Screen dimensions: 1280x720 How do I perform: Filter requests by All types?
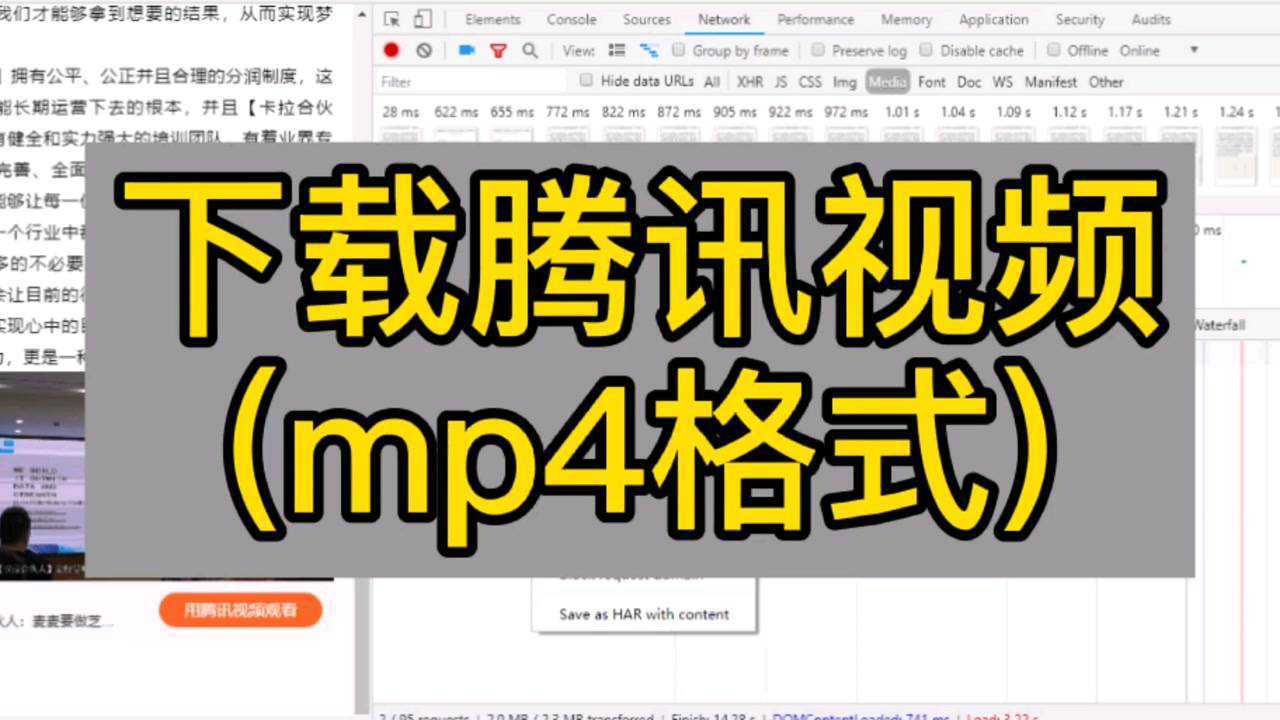[x=712, y=82]
